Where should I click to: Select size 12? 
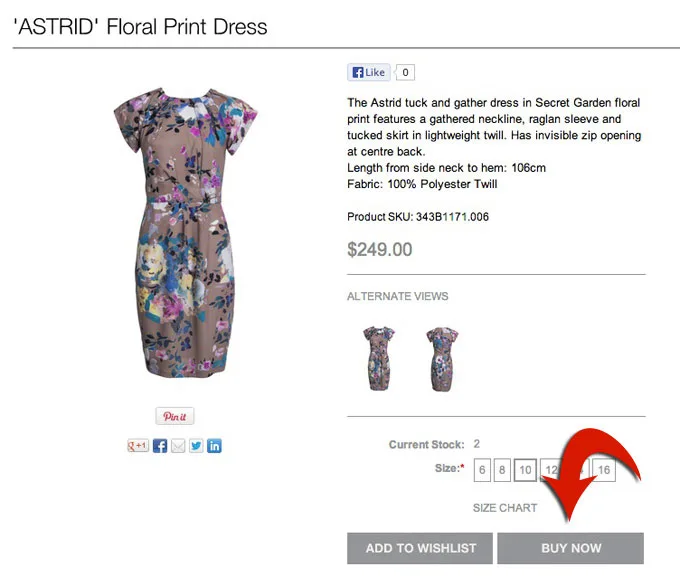point(551,470)
